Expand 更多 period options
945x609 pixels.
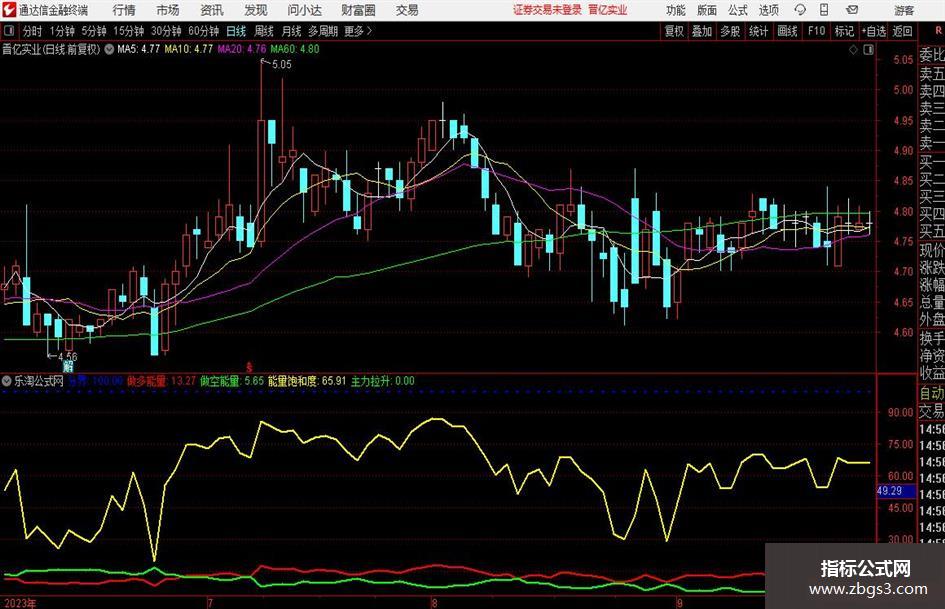[358, 31]
